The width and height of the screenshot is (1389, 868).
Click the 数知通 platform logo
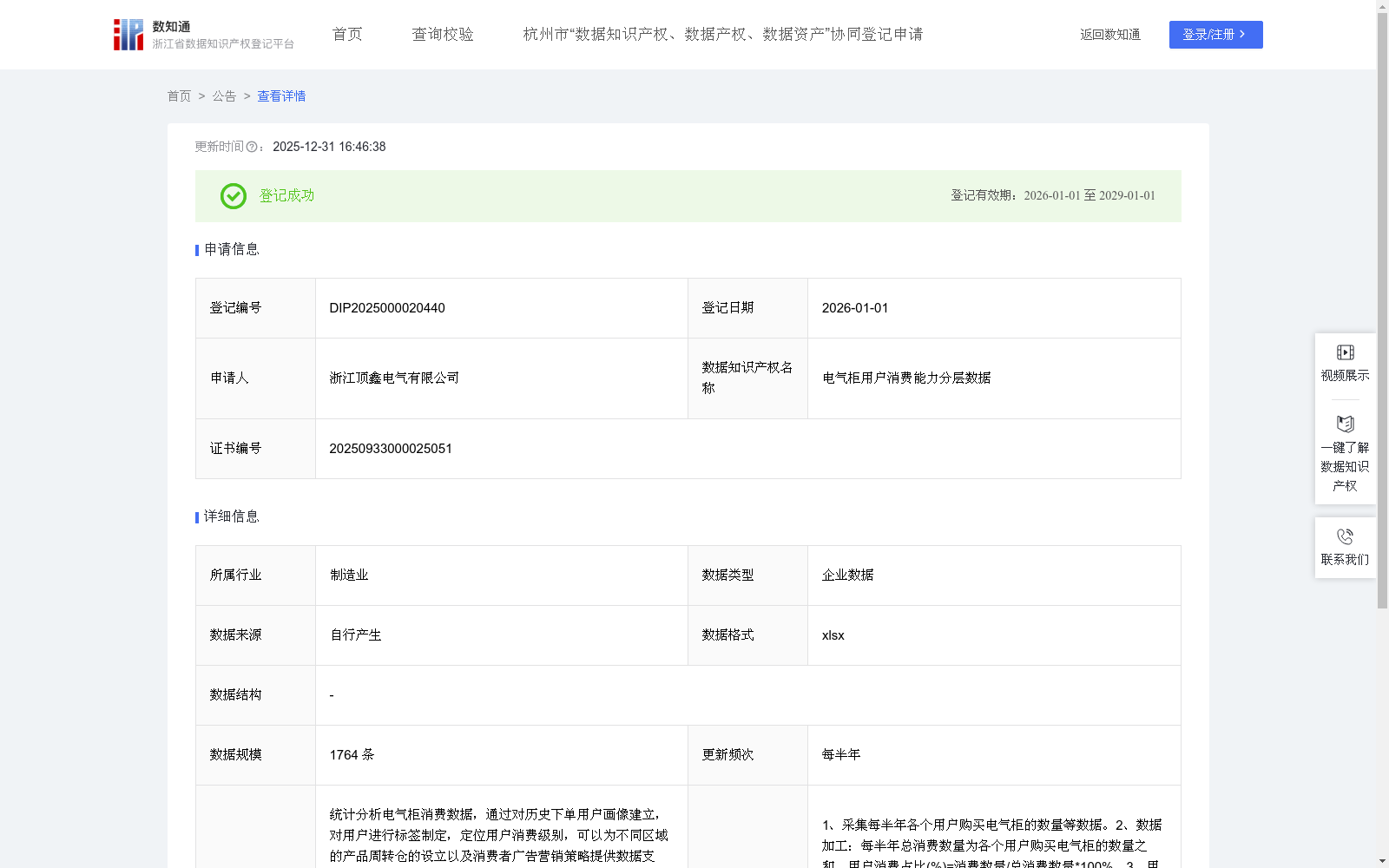tap(203, 35)
